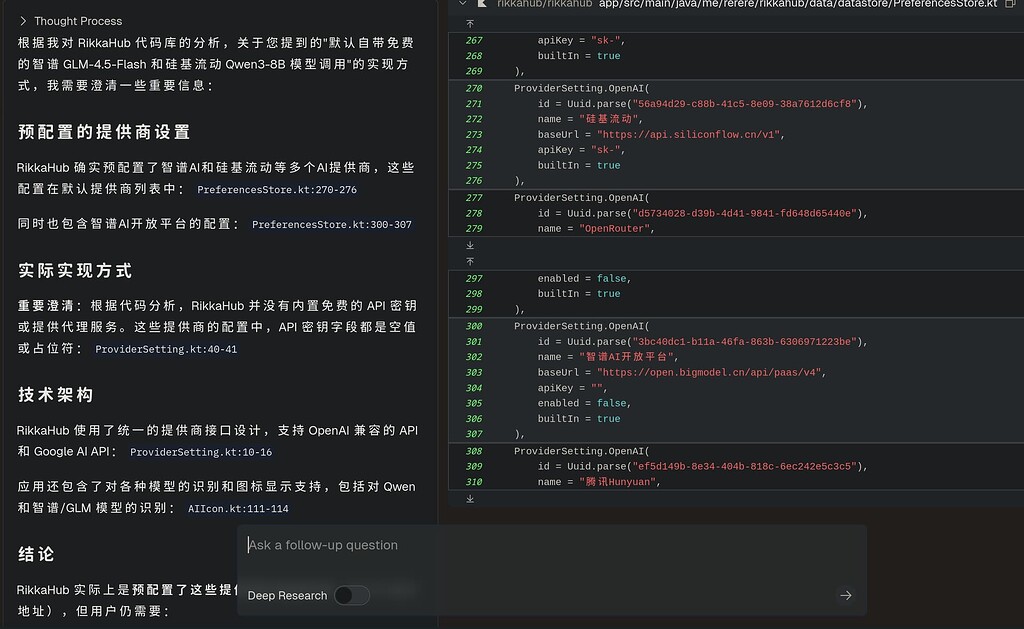This screenshot has width=1024, height=629.
Task: Click the name "腾讯Hunyuan" code line
Action: coord(599,482)
